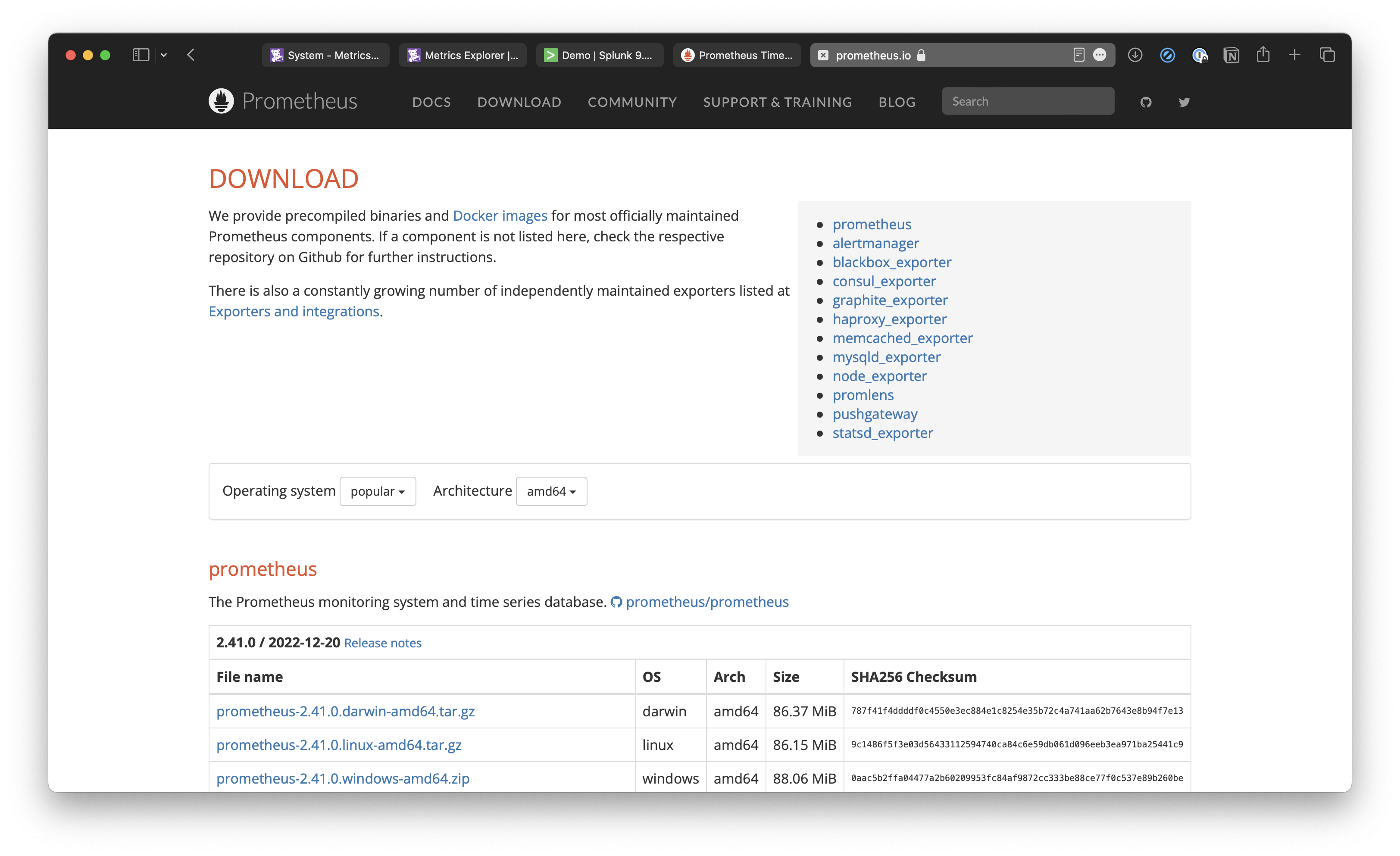Jump to promlens section
Screen dimensions: 1400x856
[863, 395]
